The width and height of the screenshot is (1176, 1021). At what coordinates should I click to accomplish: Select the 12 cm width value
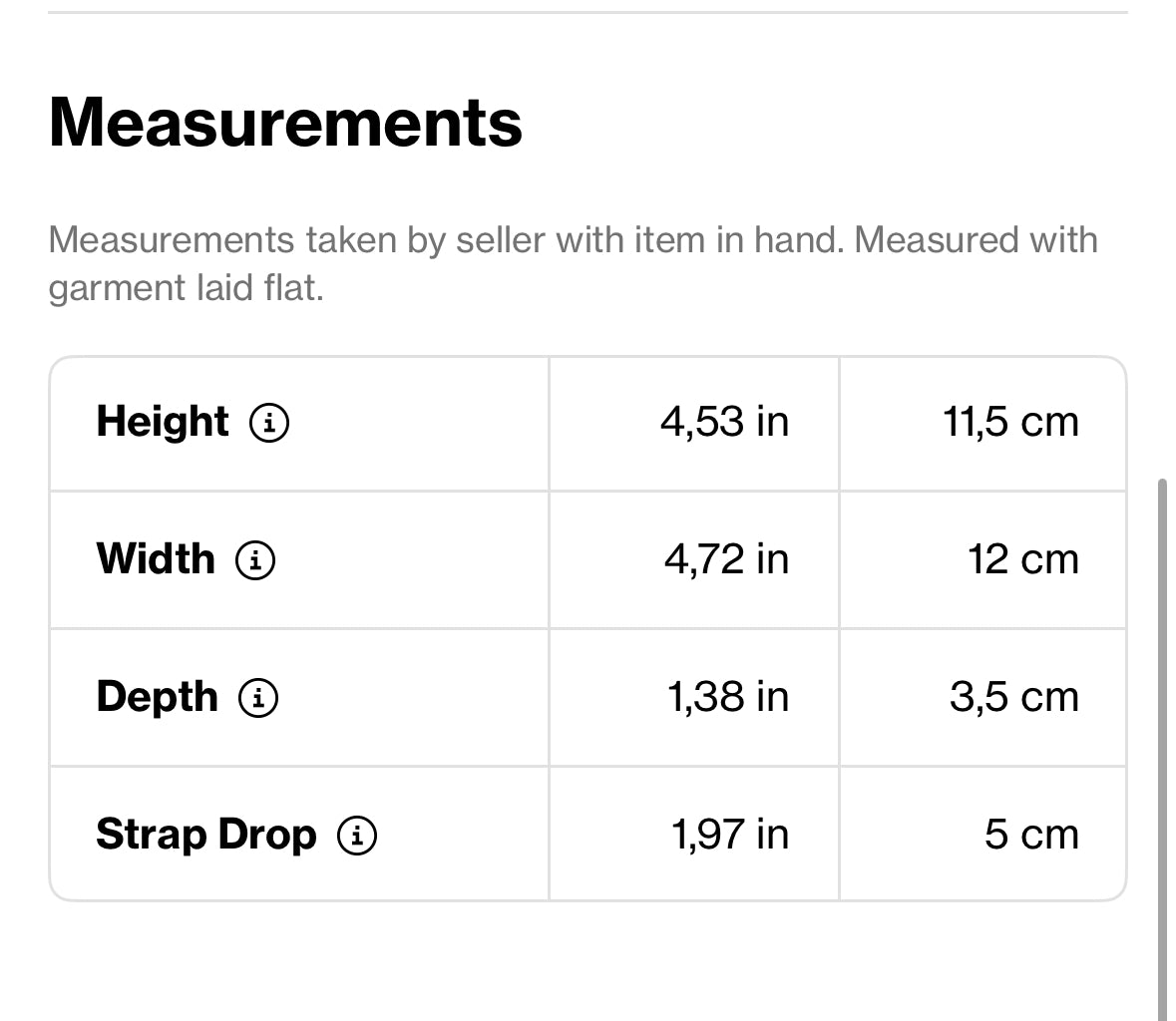(1022, 558)
